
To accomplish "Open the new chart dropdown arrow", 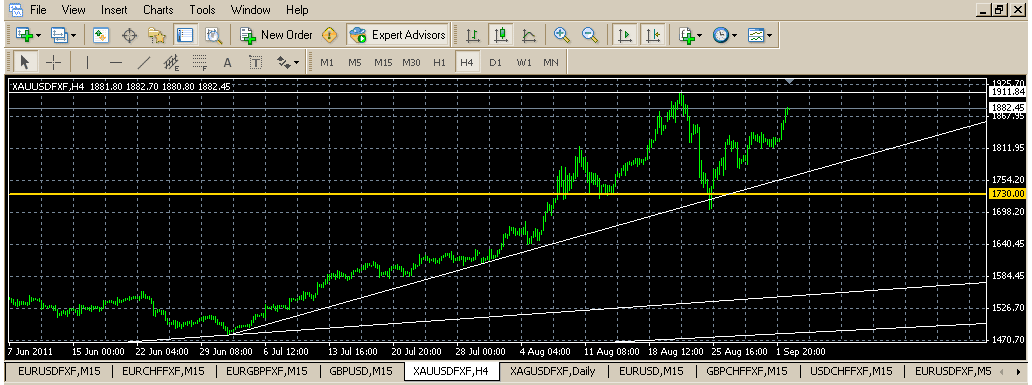I will tap(39, 35).
